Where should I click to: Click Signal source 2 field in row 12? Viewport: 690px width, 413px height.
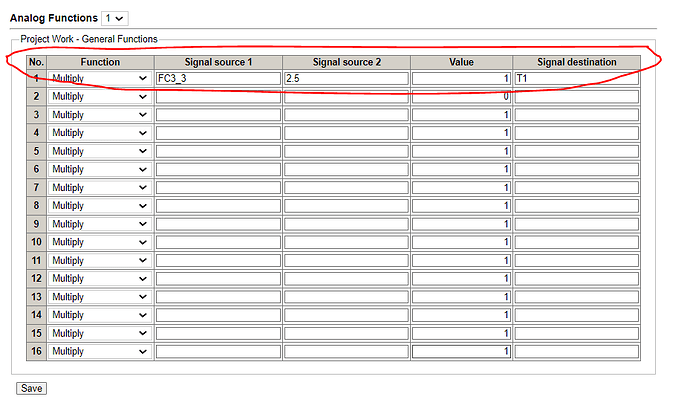pyautogui.click(x=346, y=279)
